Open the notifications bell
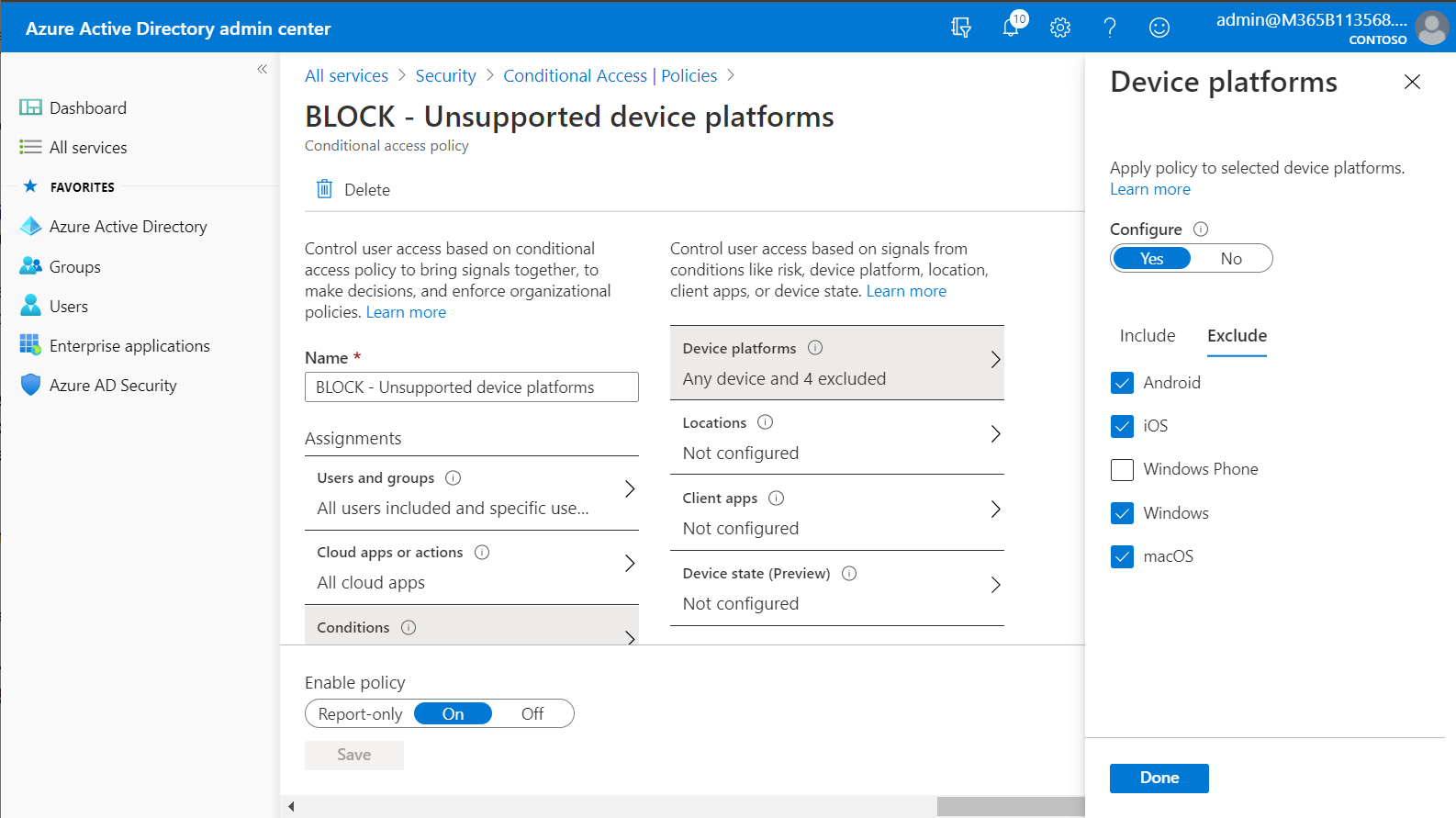 [x=1012, y=27]
